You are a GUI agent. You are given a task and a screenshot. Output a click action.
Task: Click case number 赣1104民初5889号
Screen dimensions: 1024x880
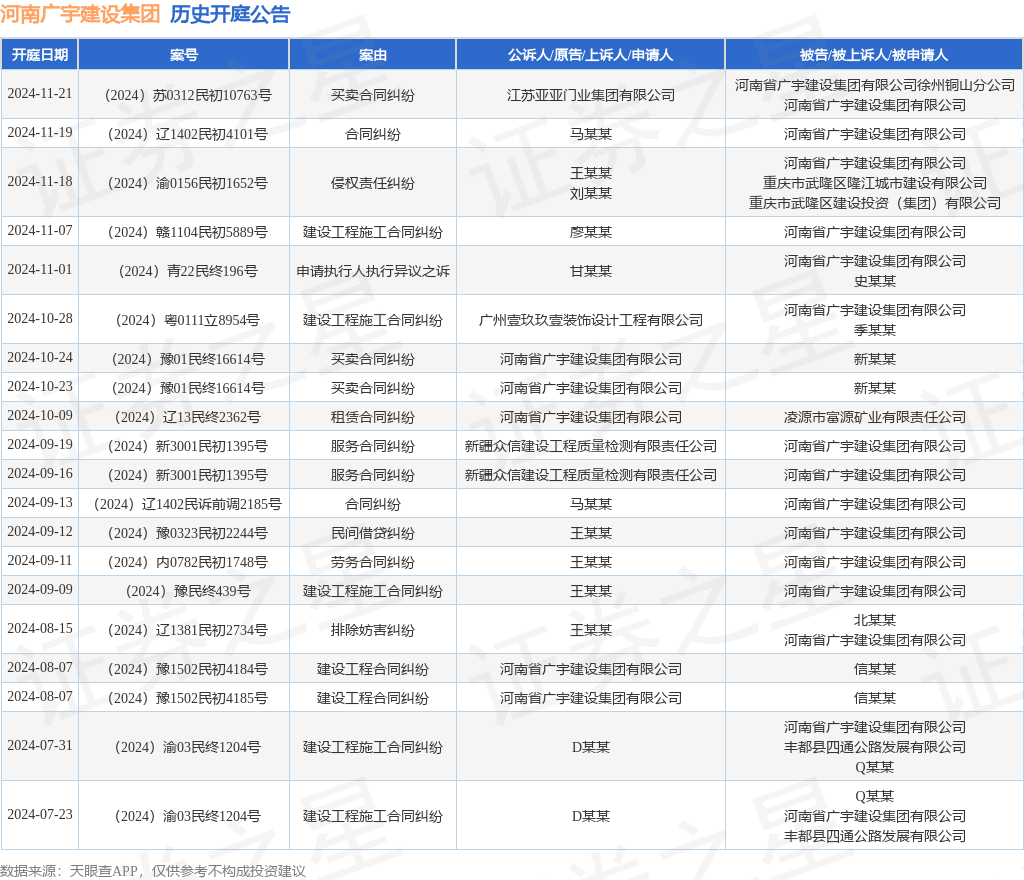tap(188, 232)
